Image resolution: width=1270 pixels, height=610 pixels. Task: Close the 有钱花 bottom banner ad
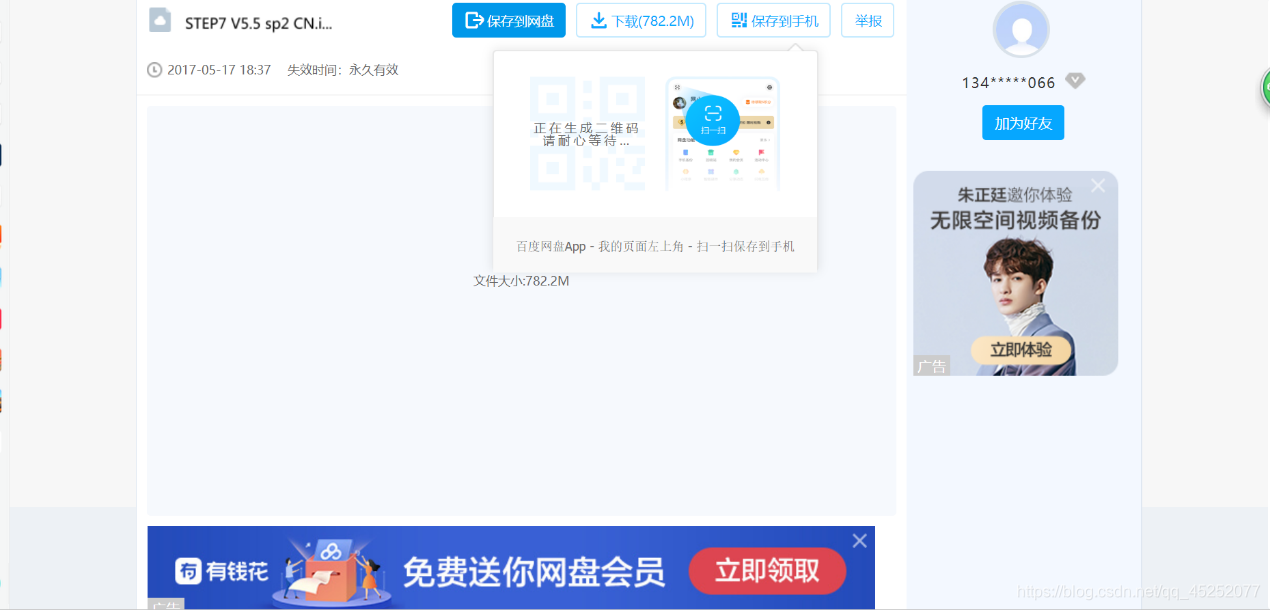(859, 541)
